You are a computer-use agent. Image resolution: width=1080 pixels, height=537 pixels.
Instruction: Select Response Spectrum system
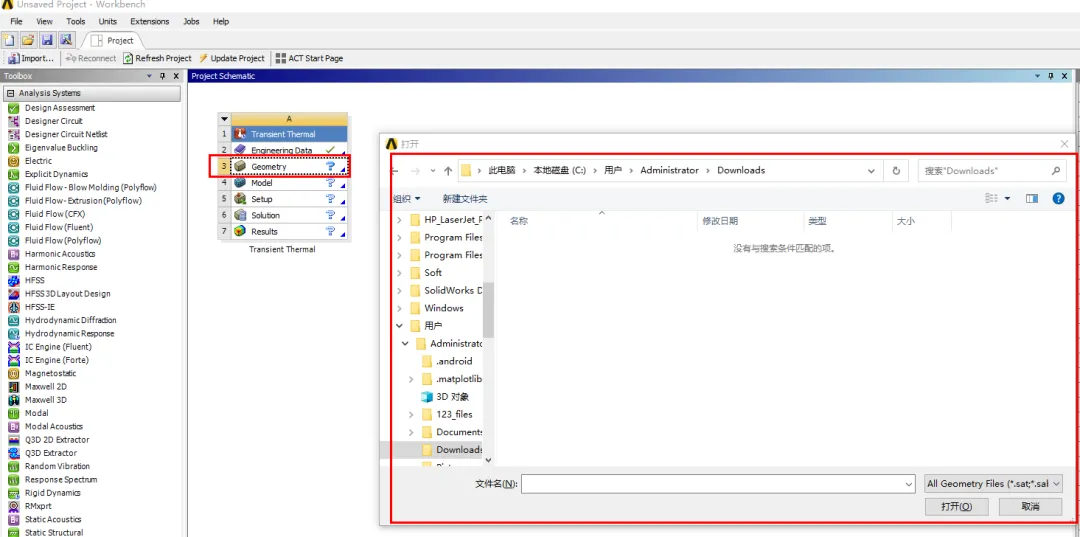click(x=61, y=479)
